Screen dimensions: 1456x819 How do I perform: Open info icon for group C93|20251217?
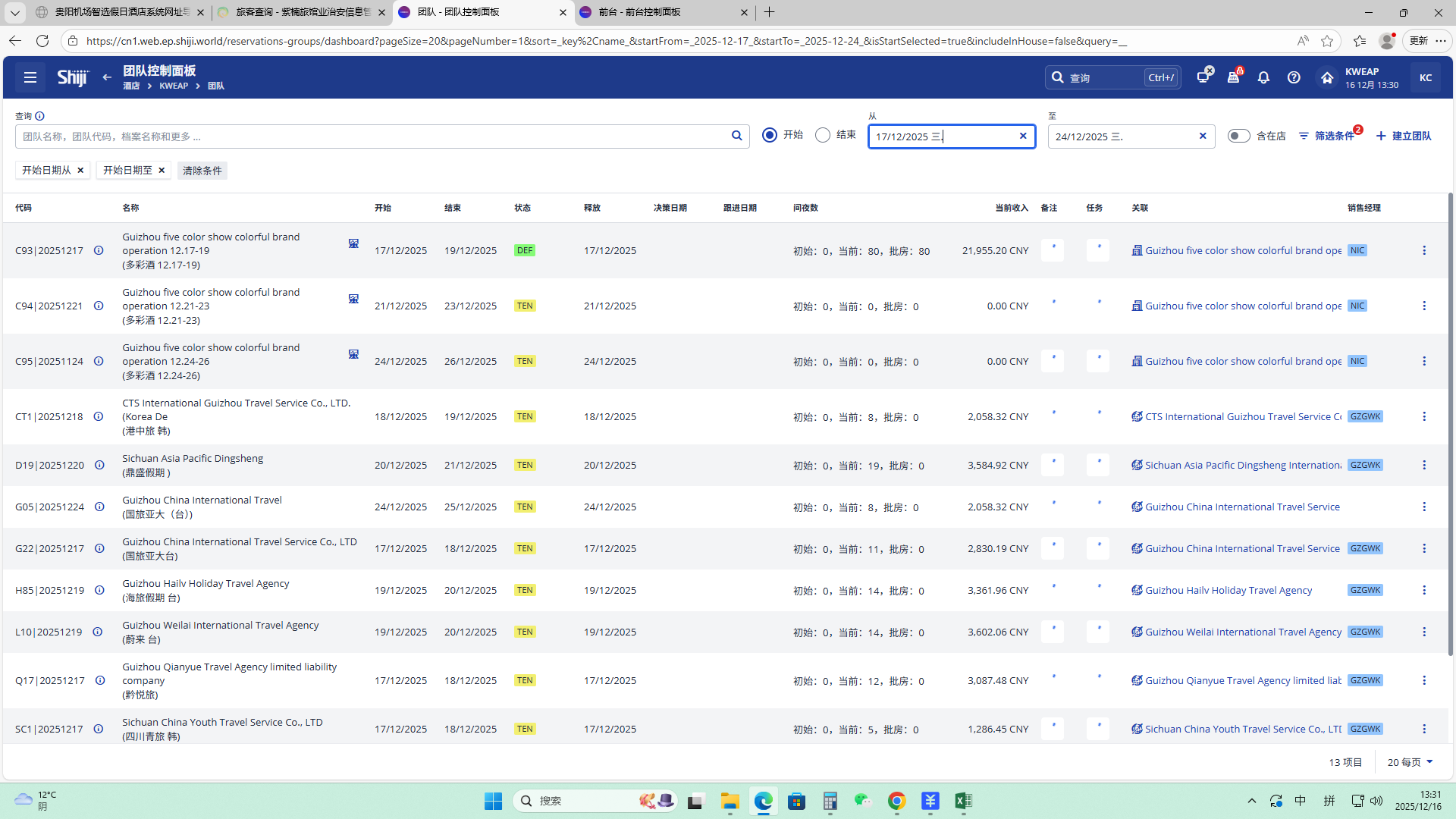99,250
